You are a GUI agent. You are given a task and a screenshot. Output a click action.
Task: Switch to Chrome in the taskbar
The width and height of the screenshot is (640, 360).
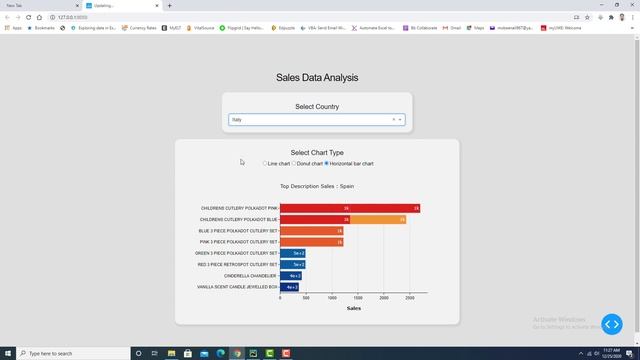coord(237,353)
